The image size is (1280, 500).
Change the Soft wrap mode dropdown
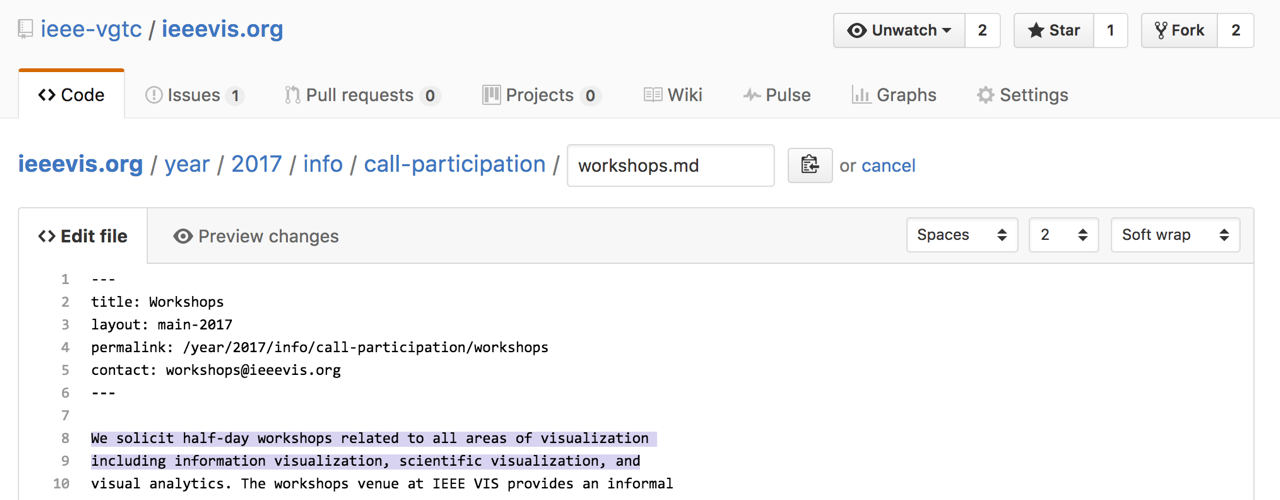click(x=1175, y=235)
